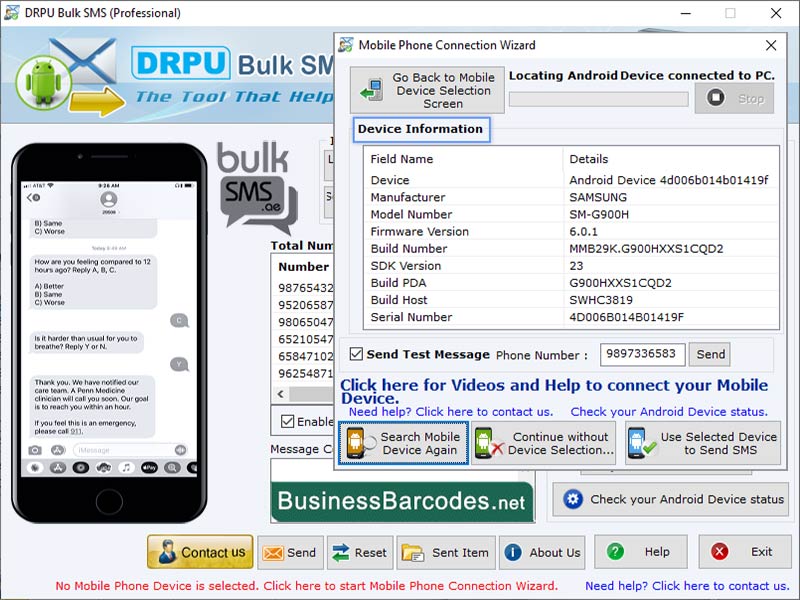Click the device locating progress bar
The height and width of the screenshot is (600, 800).
click(597, 97)
